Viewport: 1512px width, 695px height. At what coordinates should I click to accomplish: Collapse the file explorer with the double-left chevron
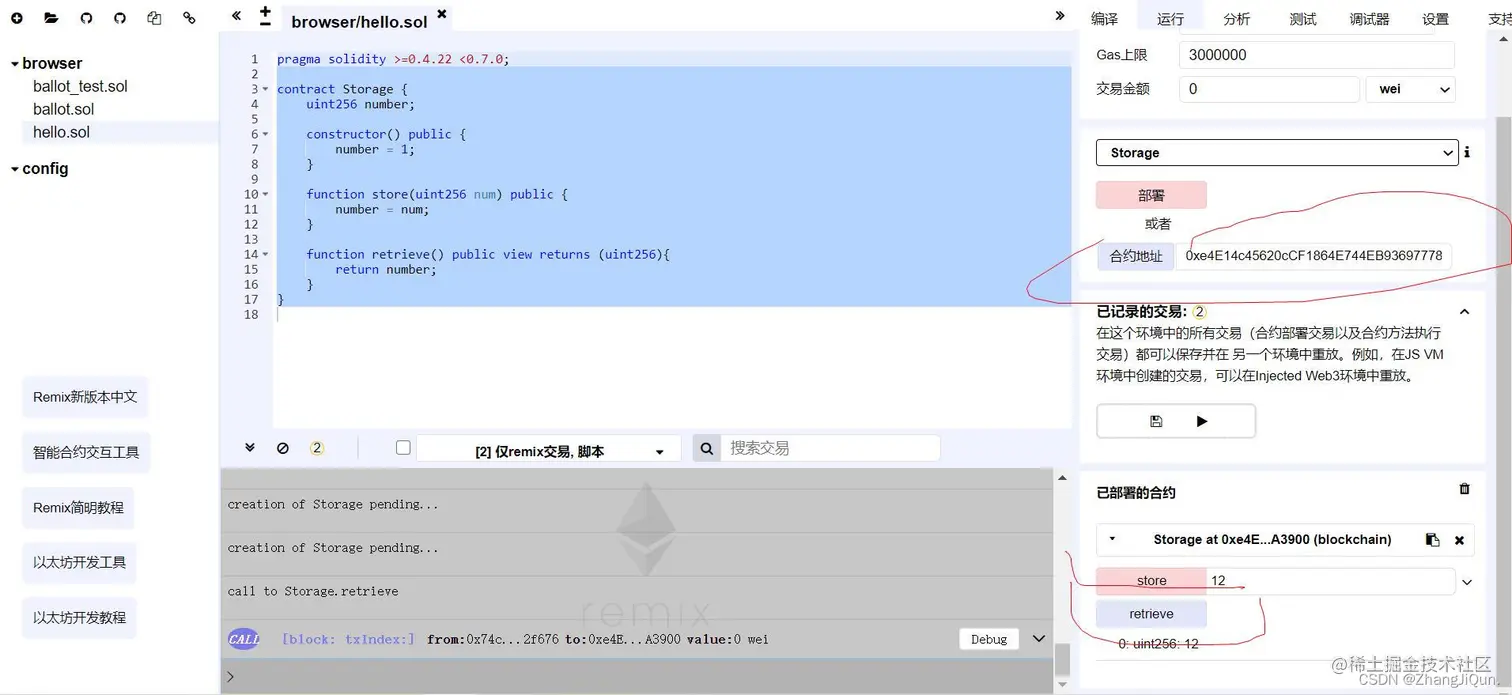(236, 16)
